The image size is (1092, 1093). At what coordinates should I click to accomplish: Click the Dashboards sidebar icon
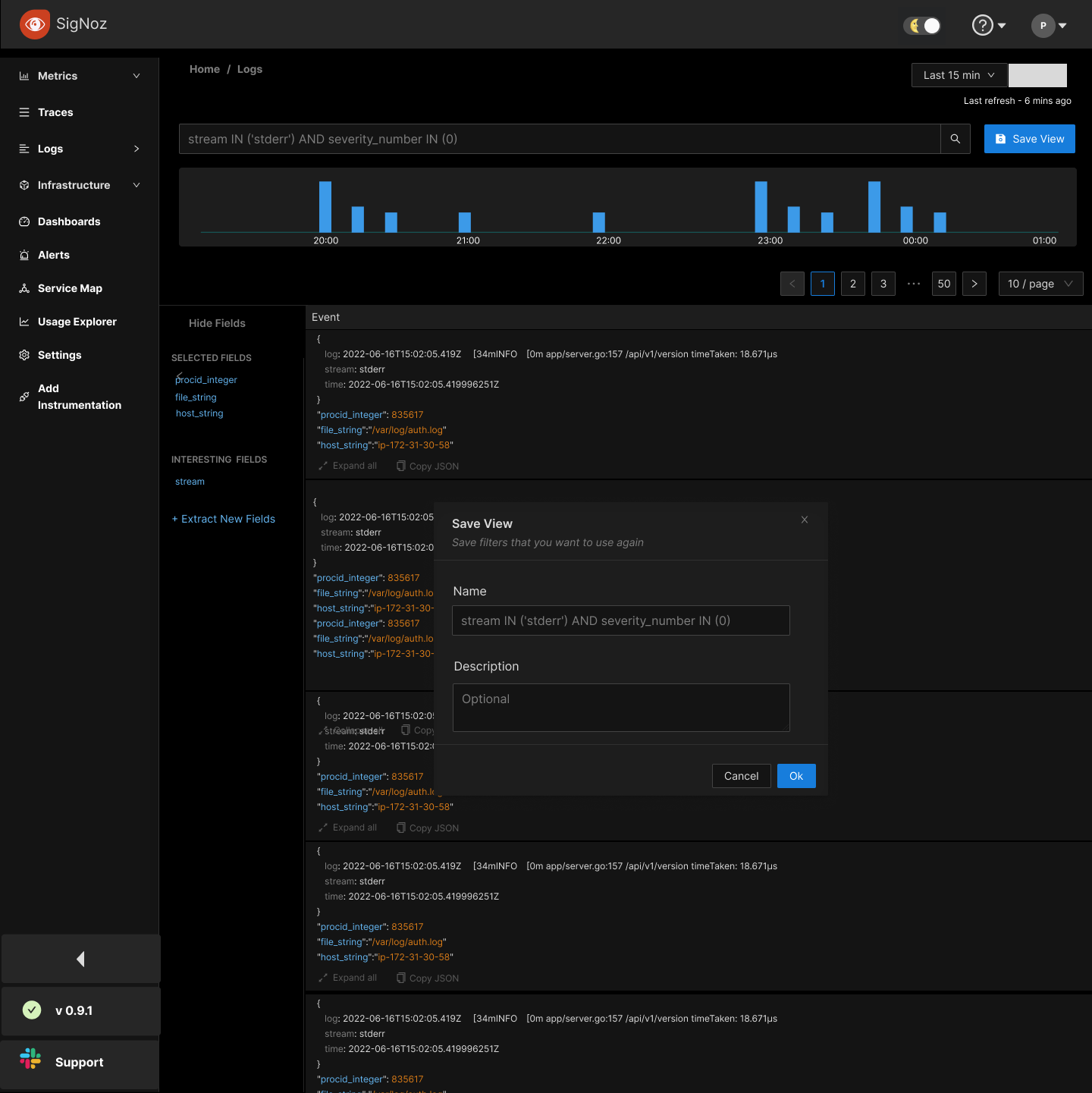click(24, 221)
